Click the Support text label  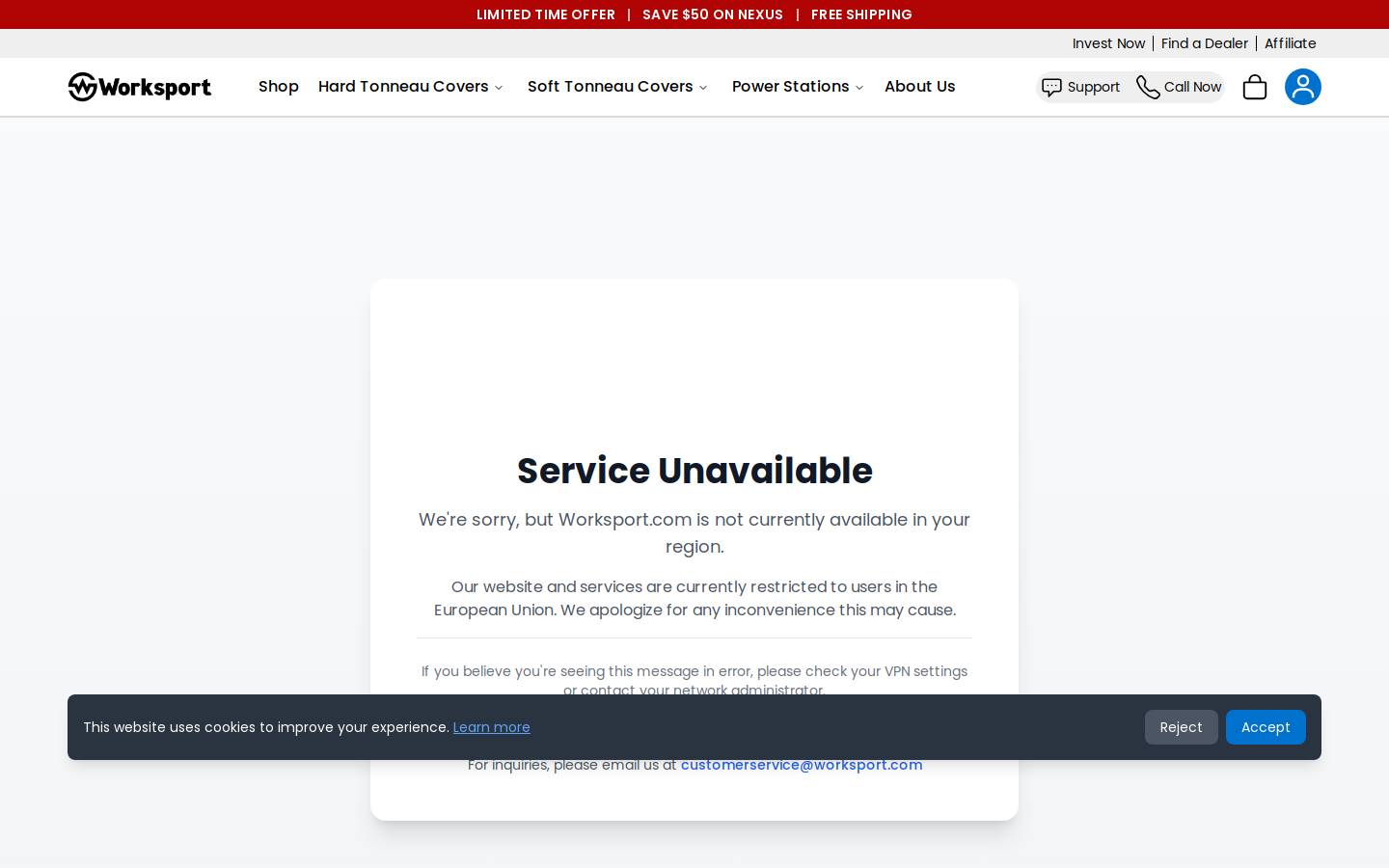point(1094,87)
